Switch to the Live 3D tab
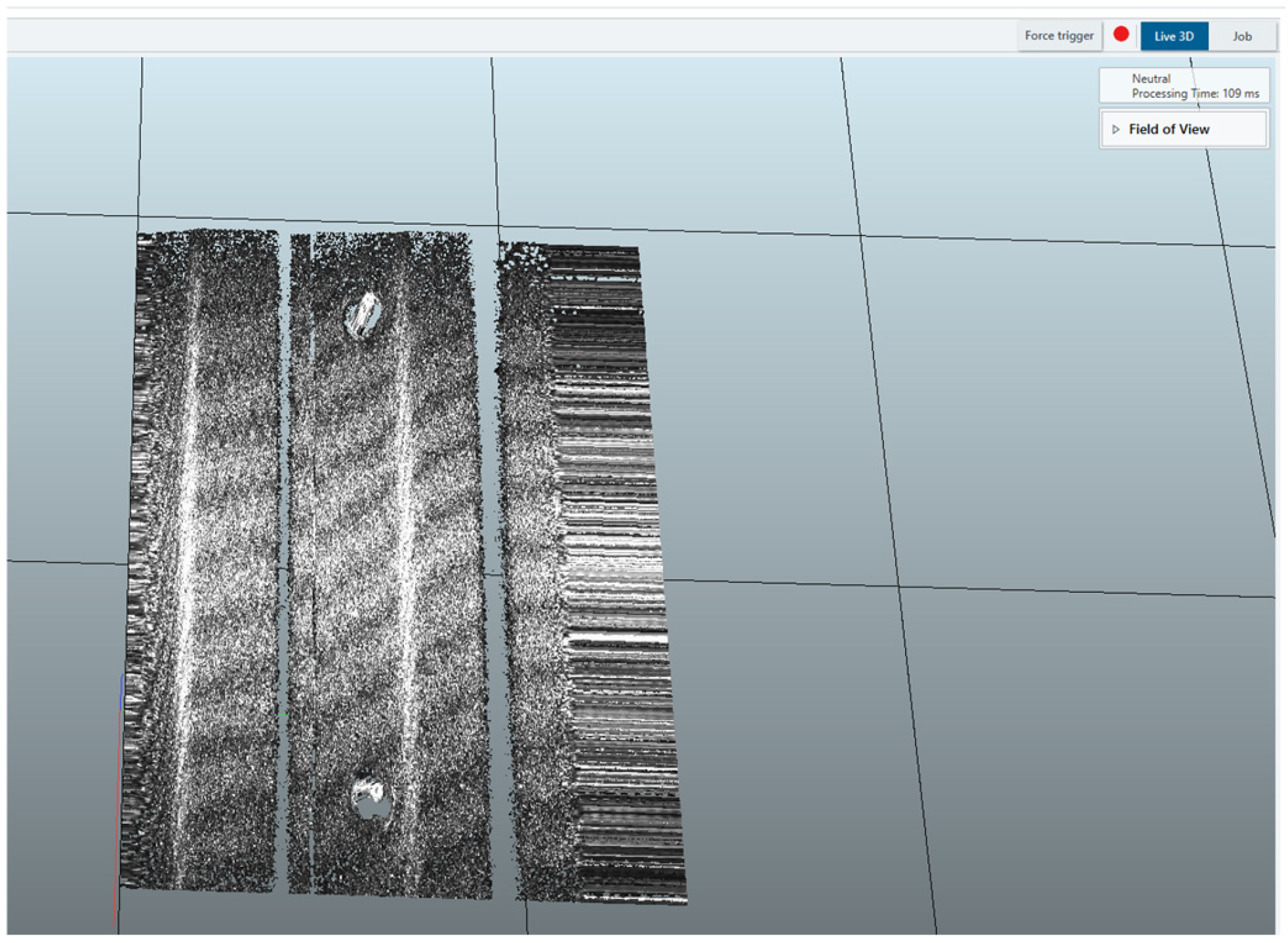Screen dimensions: 1288x943 (x=1173, y=36)
